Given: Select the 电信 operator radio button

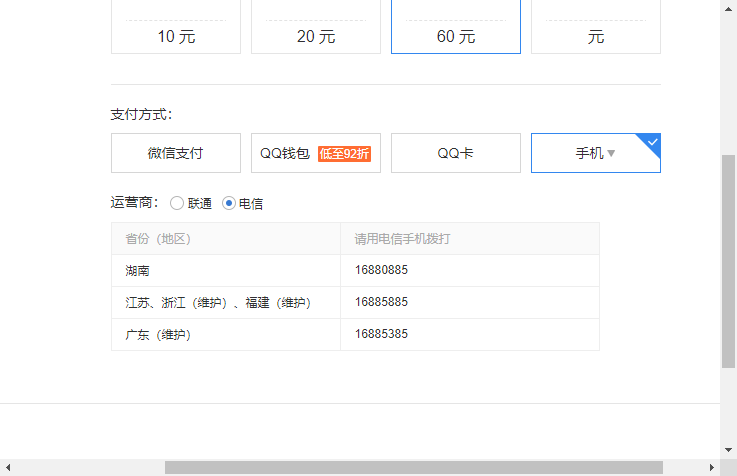Looking at the screenshot, I should tap(228, 203).
